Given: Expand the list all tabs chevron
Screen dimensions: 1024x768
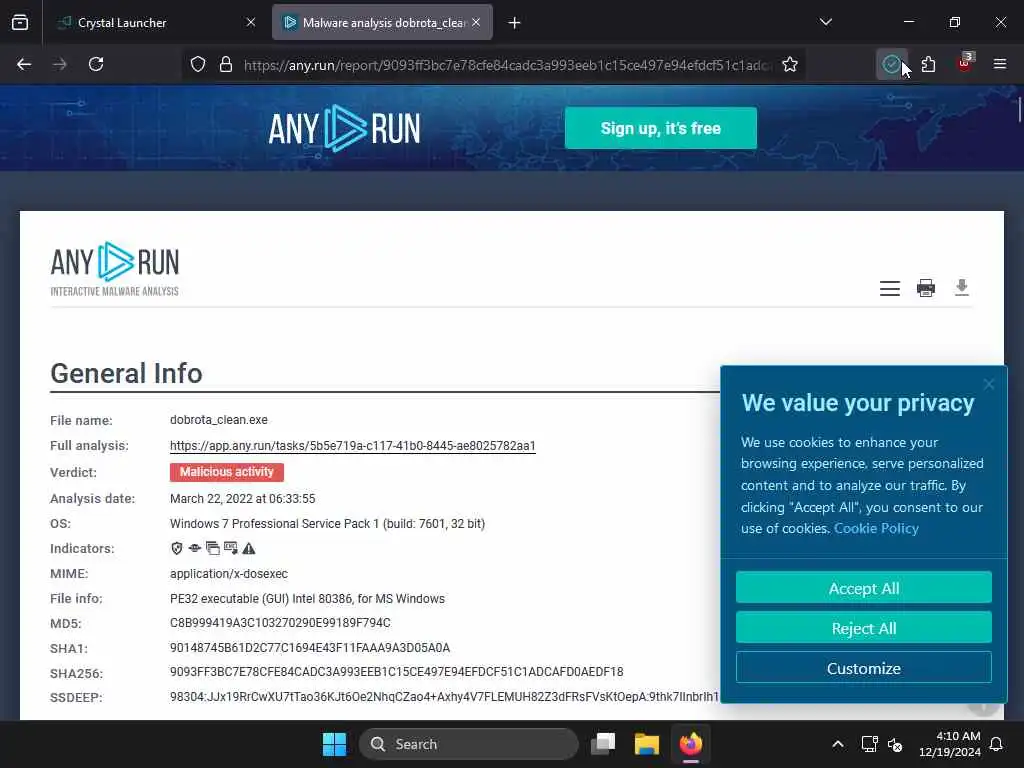Looking at the screenshot, I should pos(825,22).
